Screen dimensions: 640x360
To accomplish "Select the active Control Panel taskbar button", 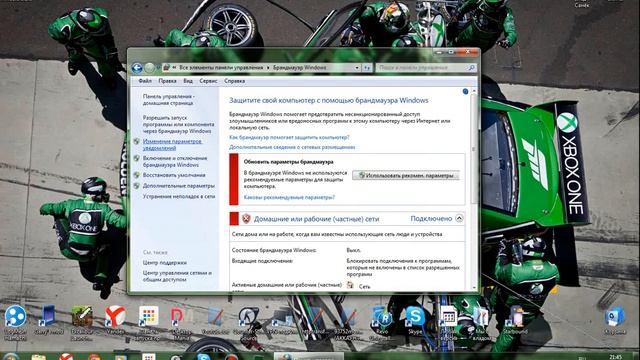I will tap(308, 357).
